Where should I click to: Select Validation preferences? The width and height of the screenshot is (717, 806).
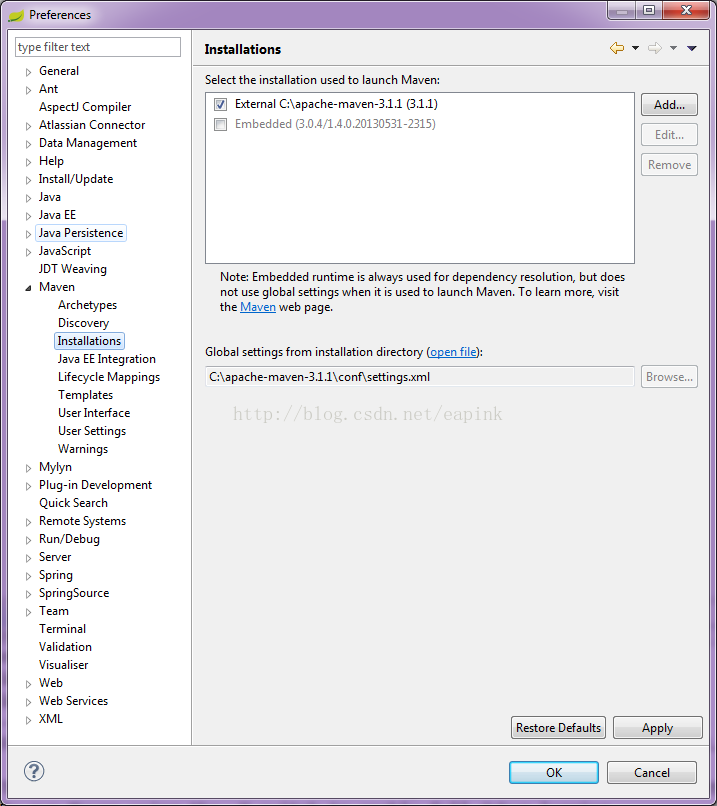[x=65, y=647]
